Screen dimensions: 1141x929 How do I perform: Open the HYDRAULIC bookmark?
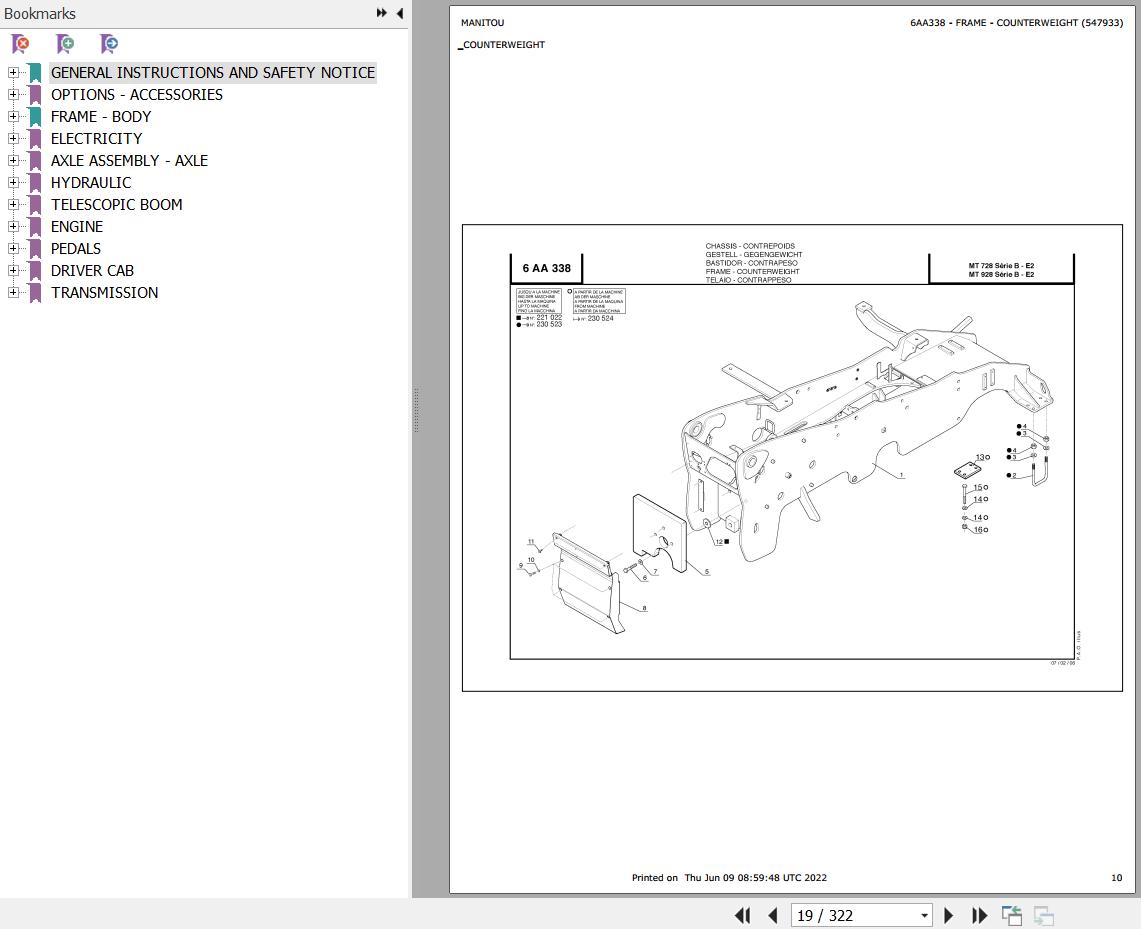(x=91, y=183)
